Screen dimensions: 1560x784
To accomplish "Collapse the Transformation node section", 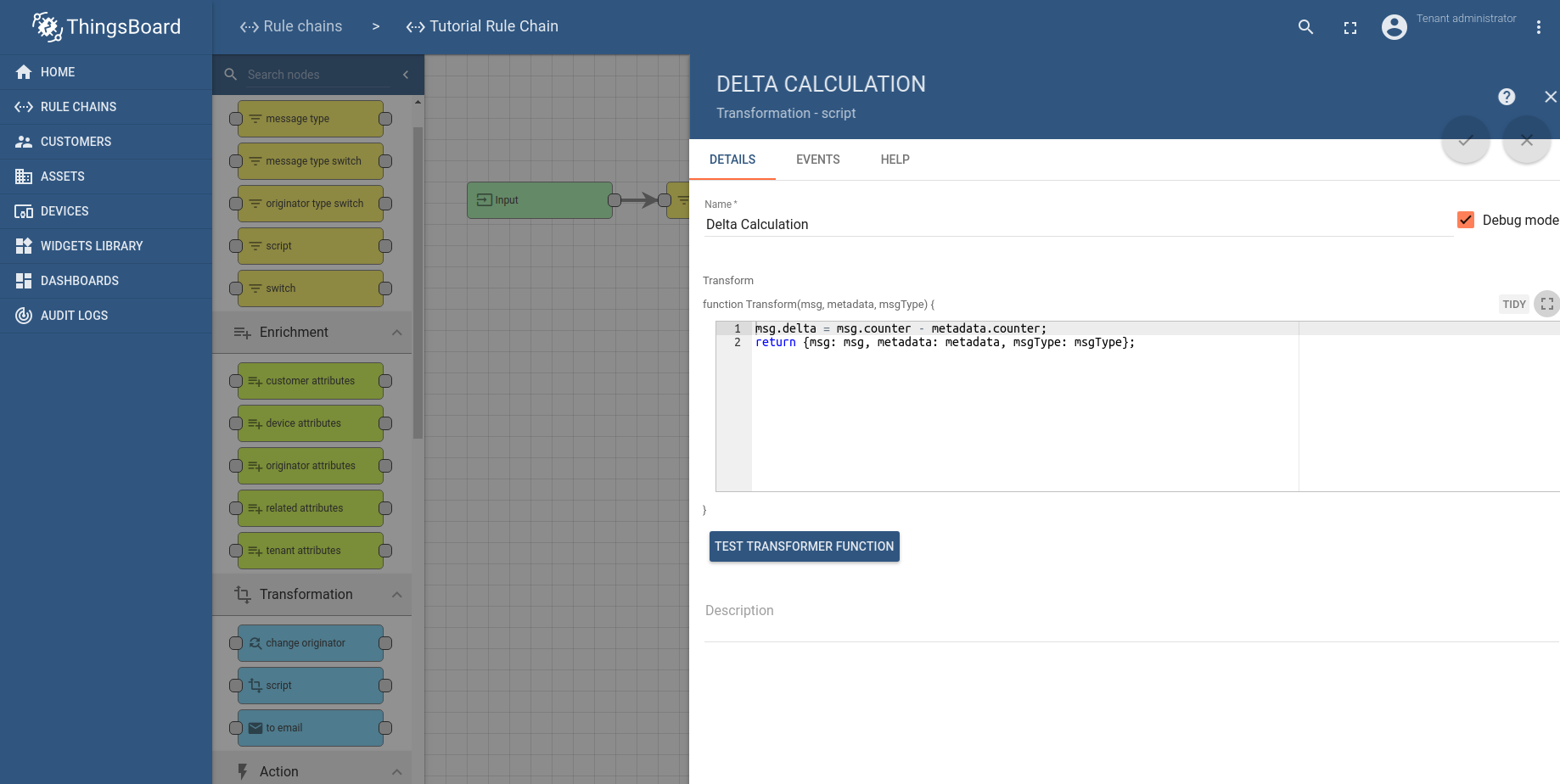I will (x=396, y=595).
